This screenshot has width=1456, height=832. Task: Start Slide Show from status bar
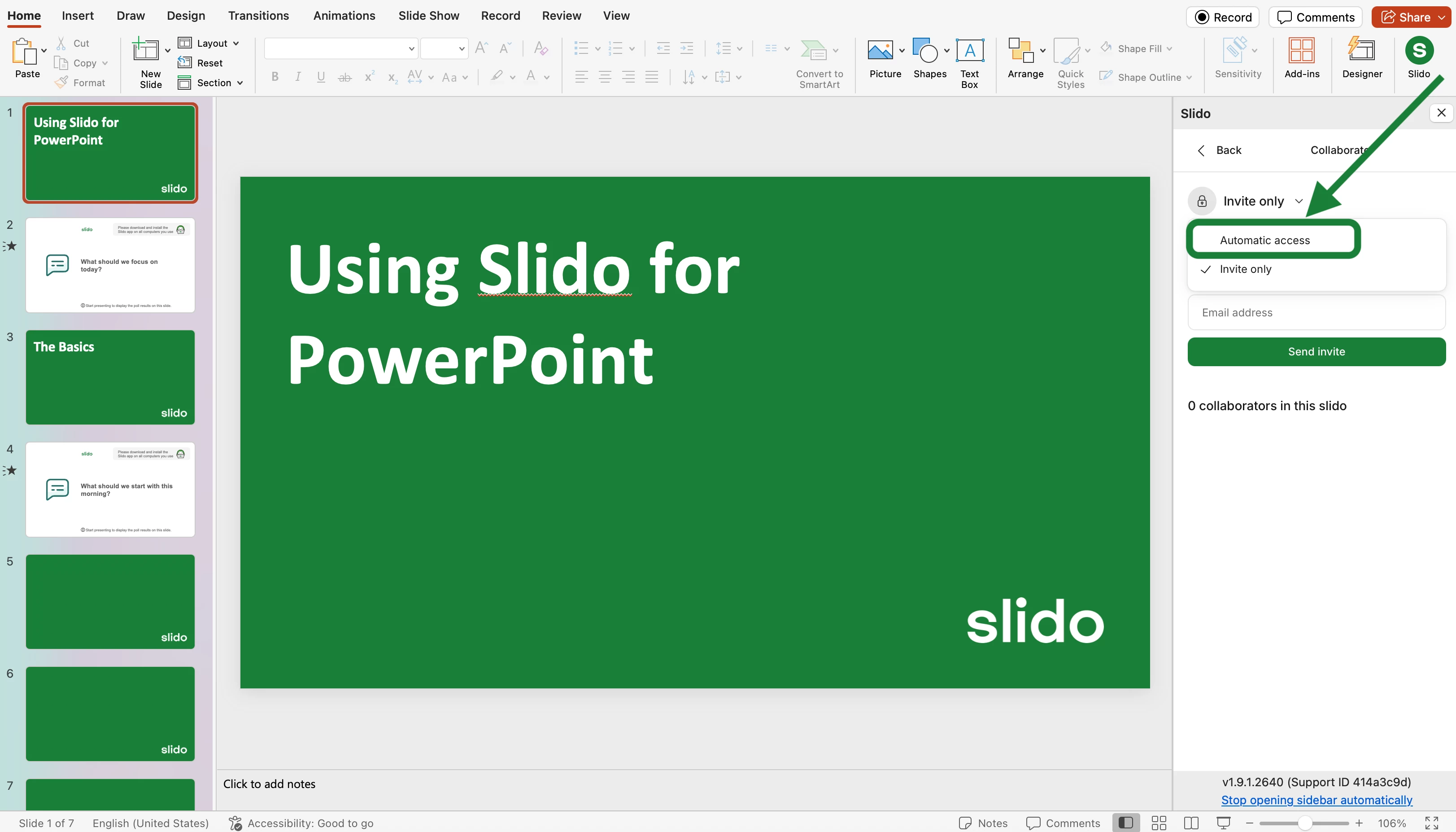(x=1224, y=823)
